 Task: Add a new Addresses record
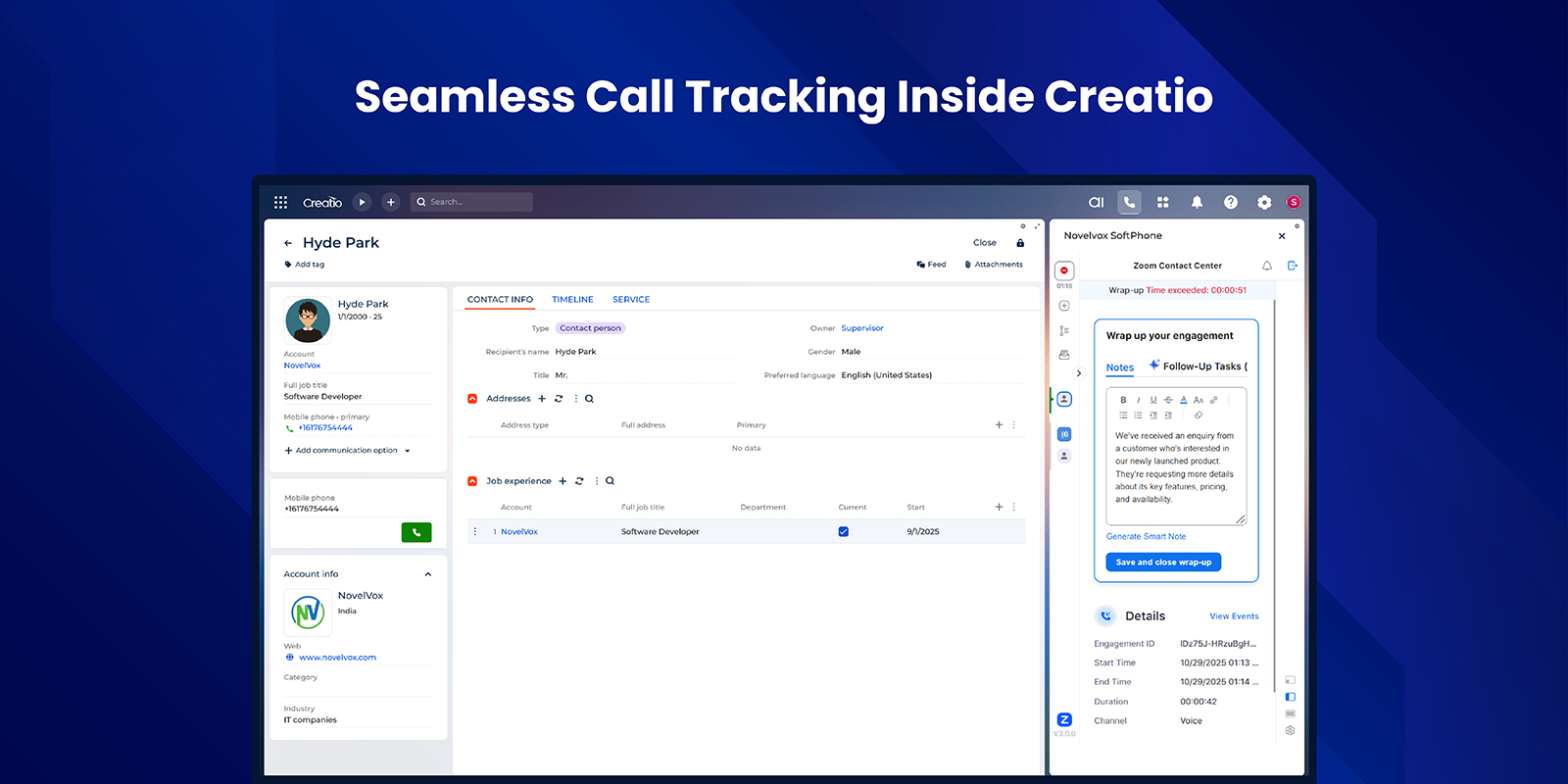point(542,399)
